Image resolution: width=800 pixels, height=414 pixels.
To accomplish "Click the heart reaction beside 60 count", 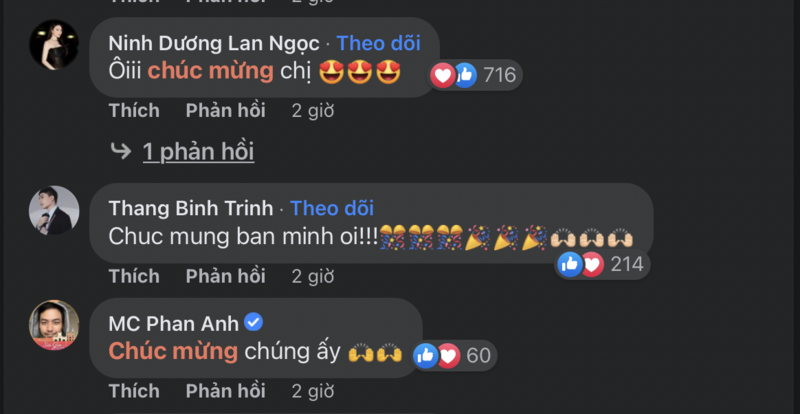I will point(448,355).
